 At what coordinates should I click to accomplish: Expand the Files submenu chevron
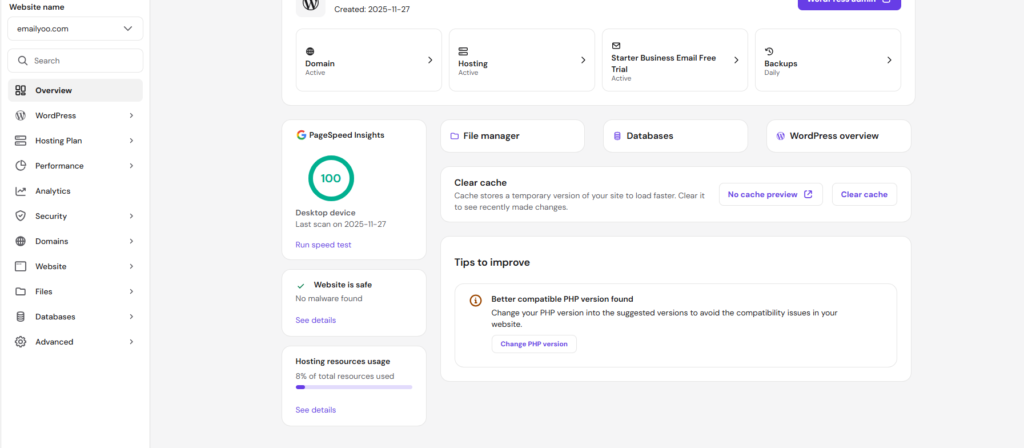[x=131, y=292]
